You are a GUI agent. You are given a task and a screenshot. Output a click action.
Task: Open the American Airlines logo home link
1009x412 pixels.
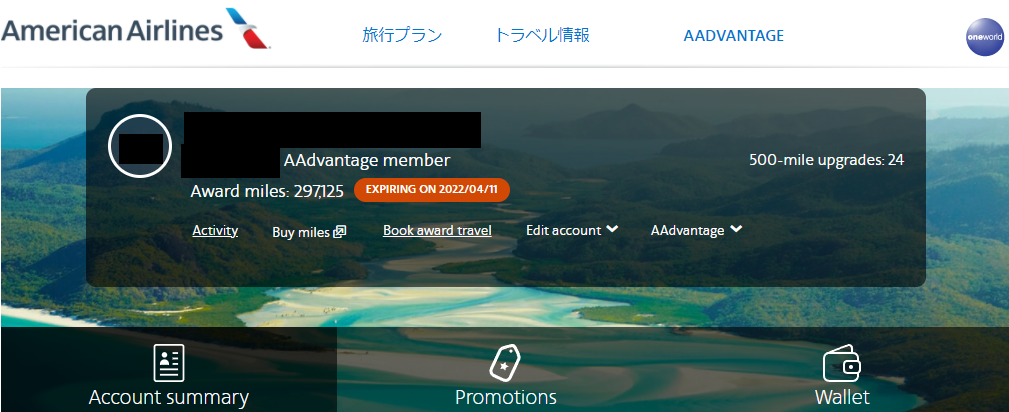click(136, 30)
